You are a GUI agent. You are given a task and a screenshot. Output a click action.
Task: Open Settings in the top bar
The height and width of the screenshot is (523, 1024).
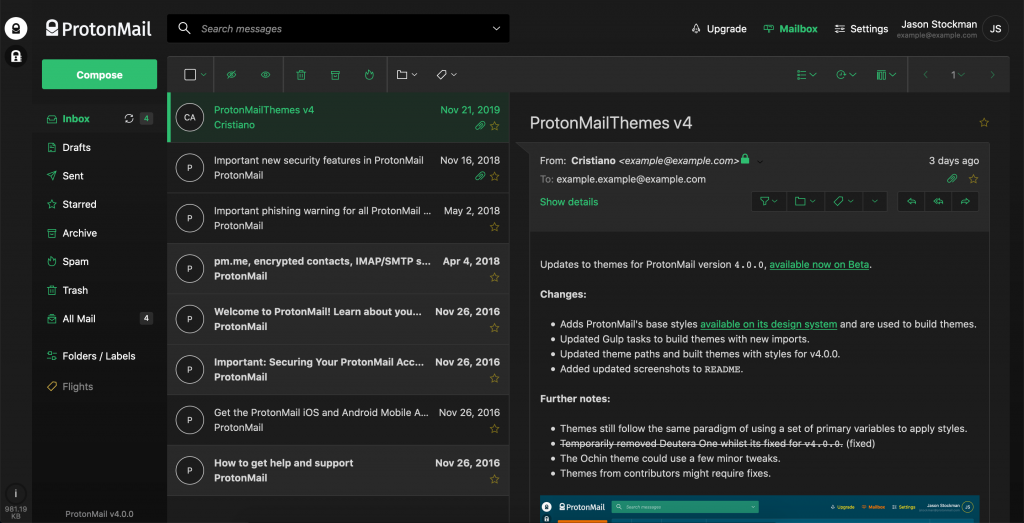pyautogui.click(x=861, y=29)
